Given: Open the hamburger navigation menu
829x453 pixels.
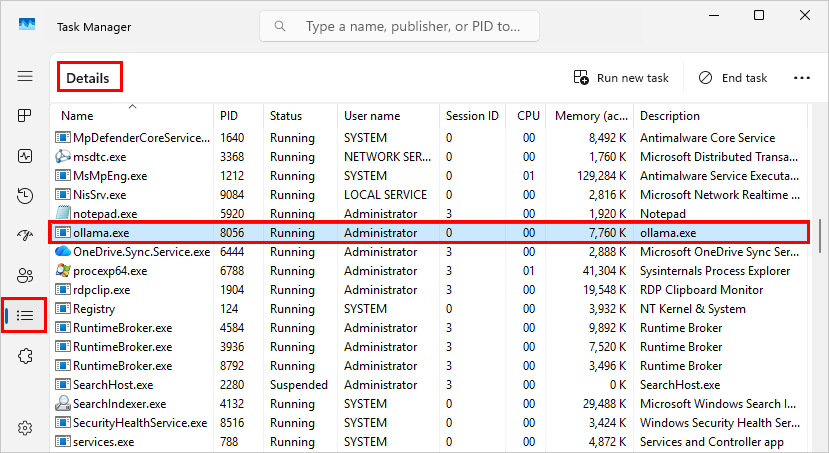Looking at the screenshot, I should pos(25,76).
